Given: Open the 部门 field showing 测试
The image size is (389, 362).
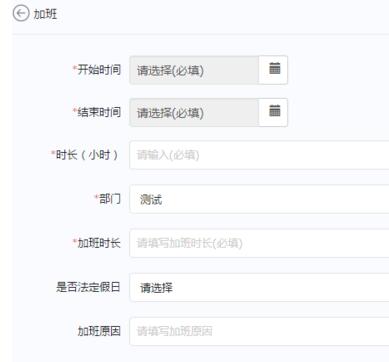Looking at the screenshot, I should (x=259, y=199).
